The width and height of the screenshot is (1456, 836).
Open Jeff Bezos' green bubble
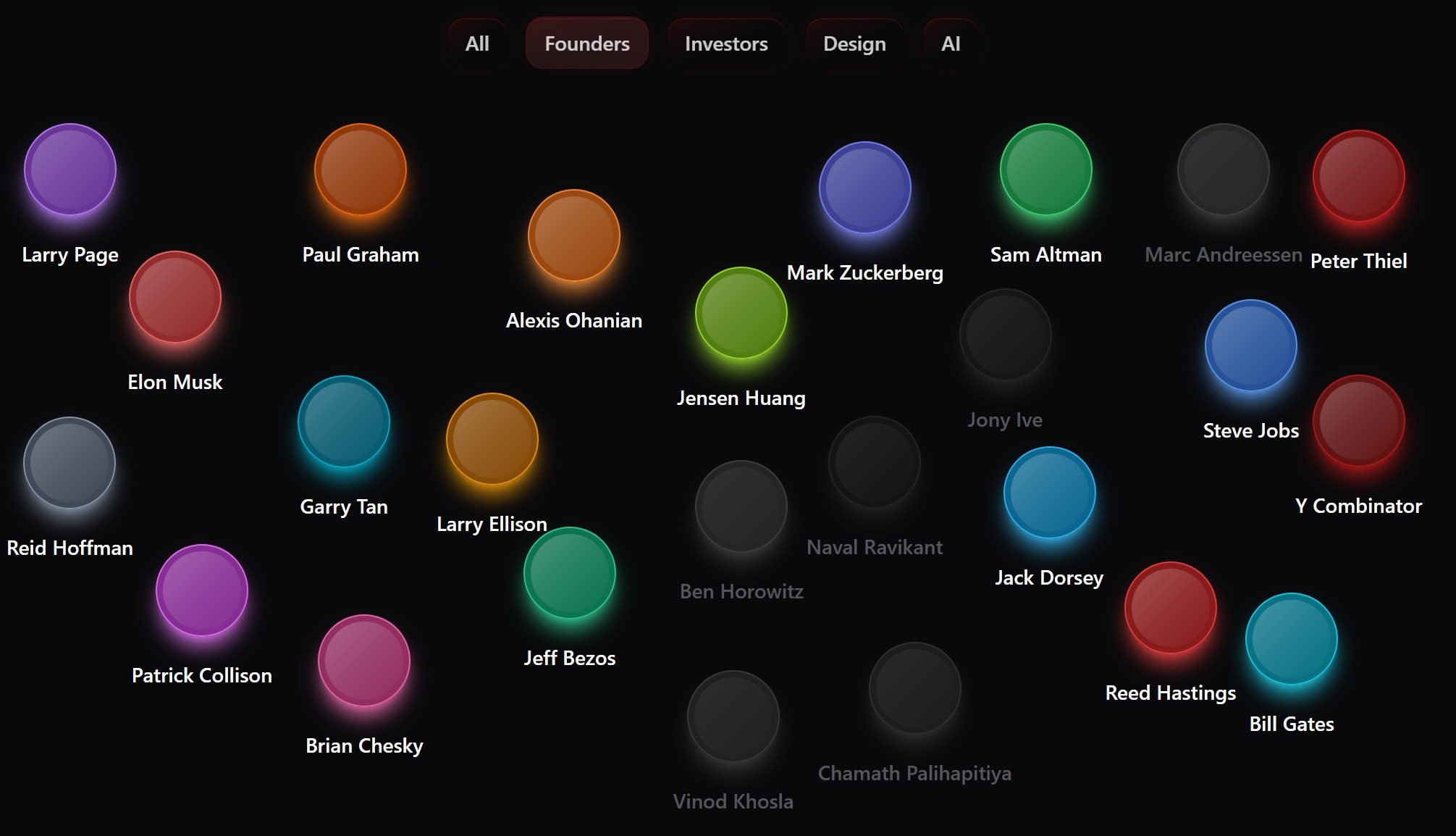[x=570, y=573]
